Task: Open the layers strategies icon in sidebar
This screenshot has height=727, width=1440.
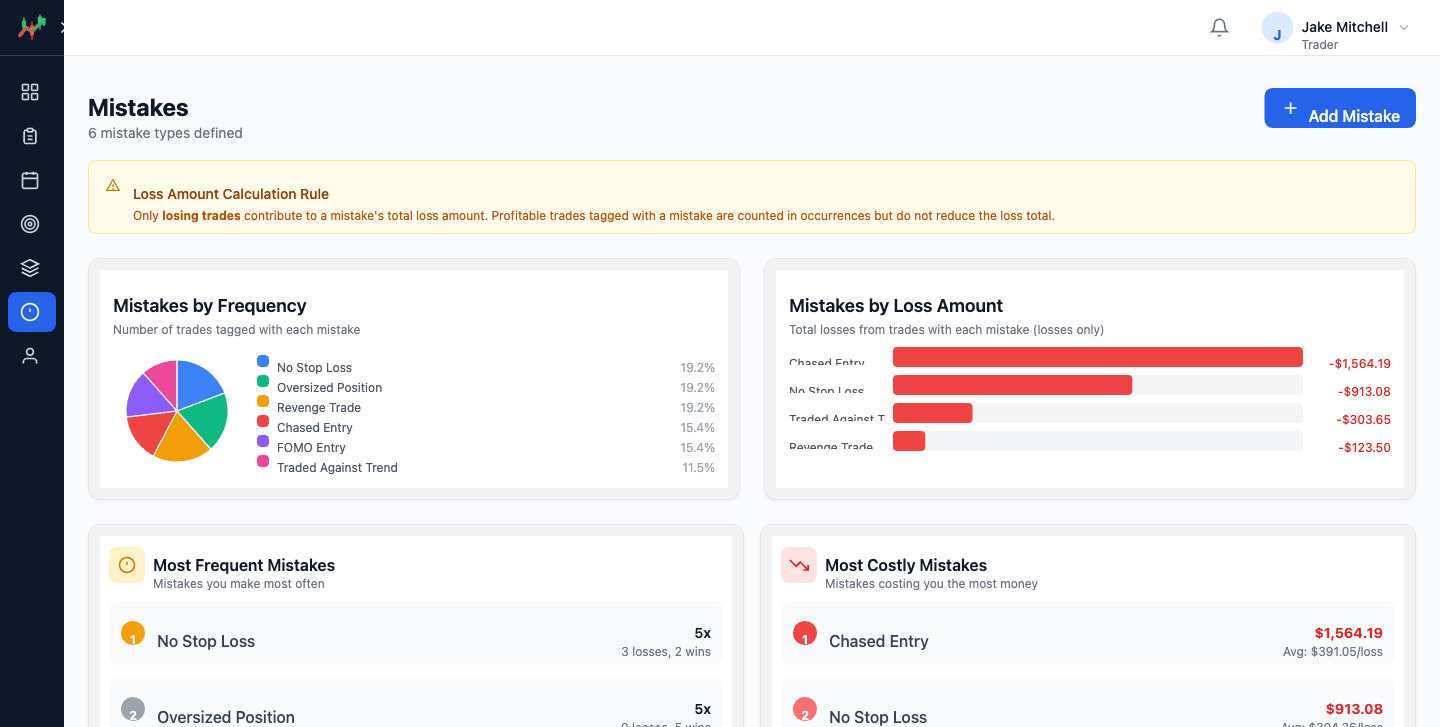Action: pos(30,267)
